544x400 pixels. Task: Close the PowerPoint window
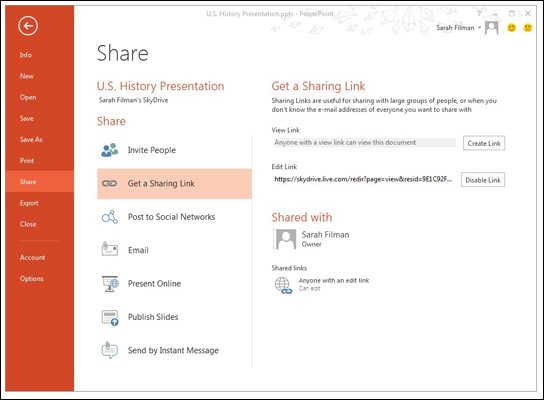528,13
